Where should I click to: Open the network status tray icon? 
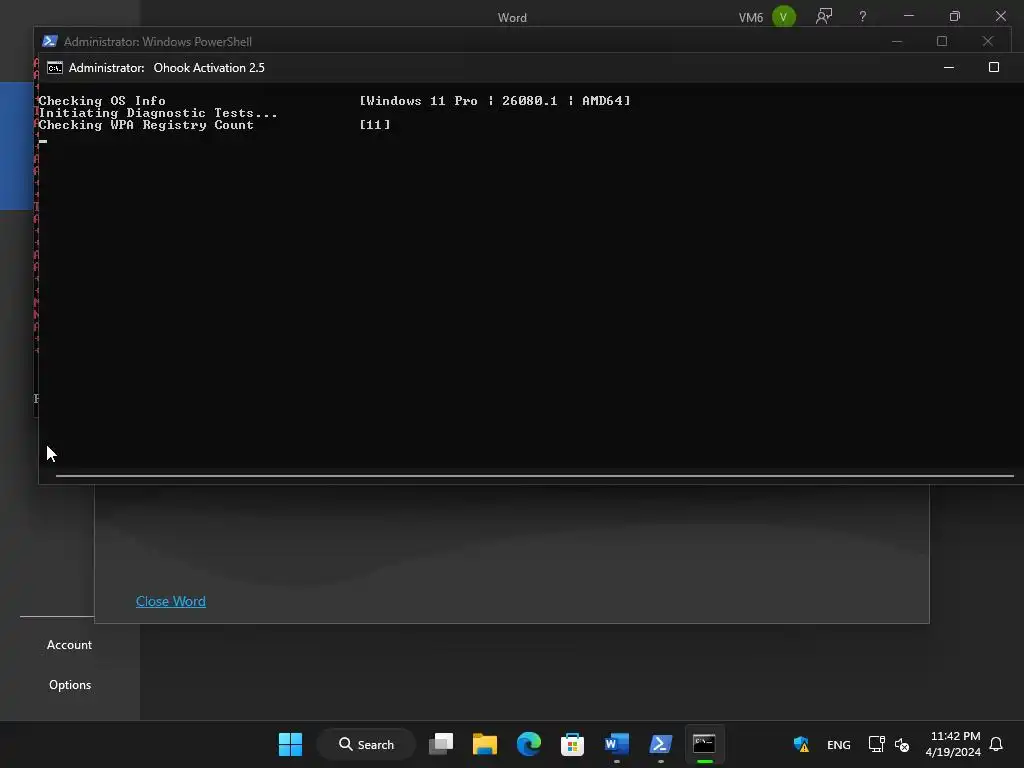click(876, 744)
